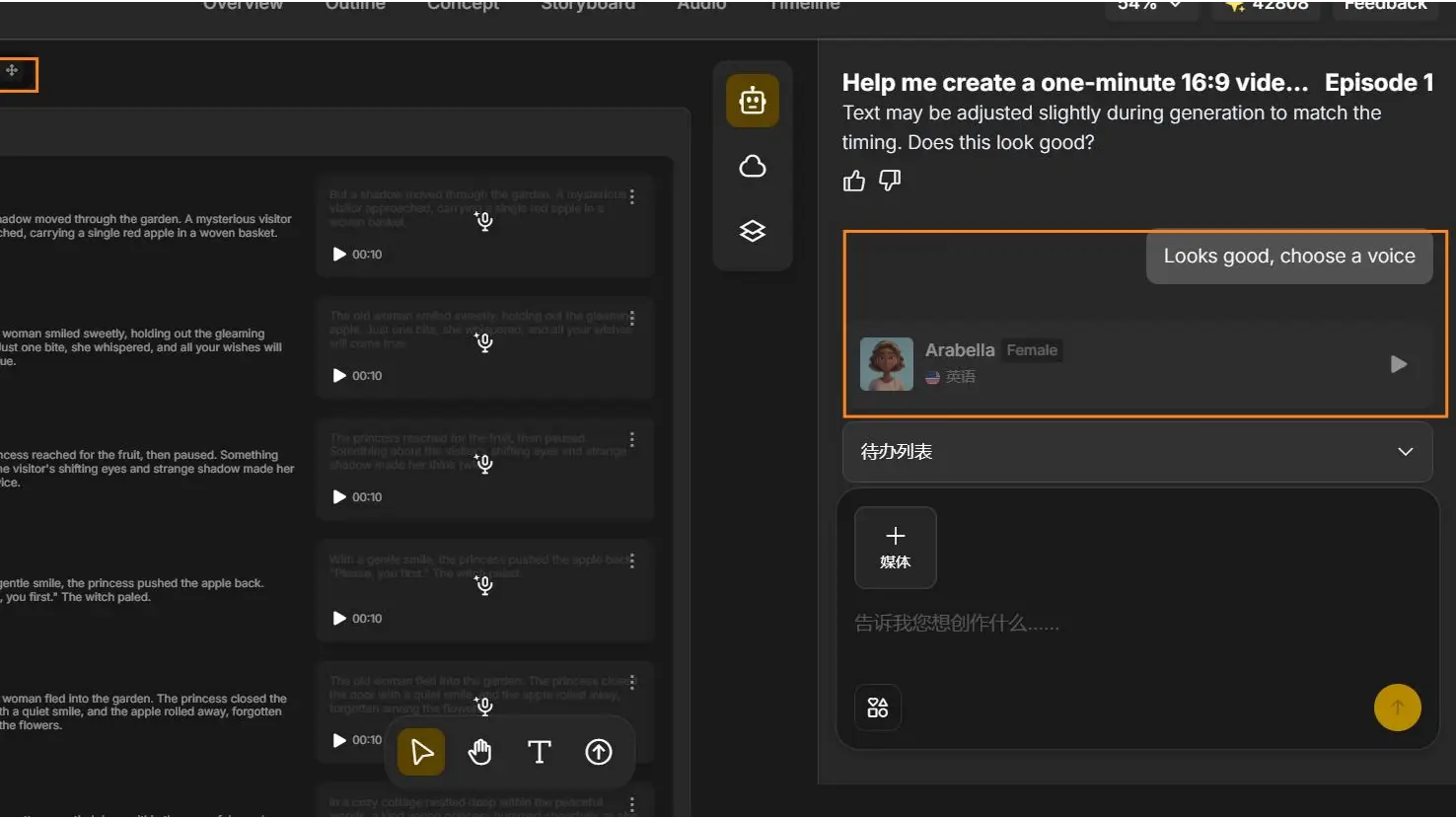Play the 'With a gentle smile' audio clip
This screenshot has width=1456, height=819.
(x=339, y=619)
